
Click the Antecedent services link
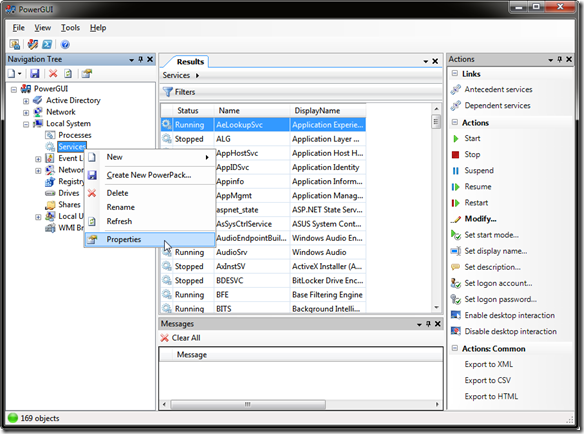[498, 89]
